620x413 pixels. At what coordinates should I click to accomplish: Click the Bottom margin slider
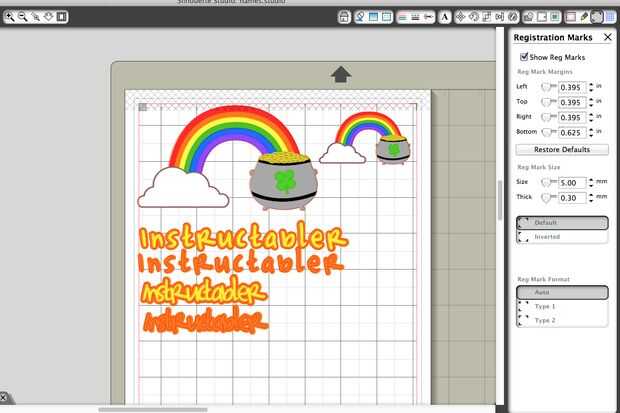(x=548, y=132)
